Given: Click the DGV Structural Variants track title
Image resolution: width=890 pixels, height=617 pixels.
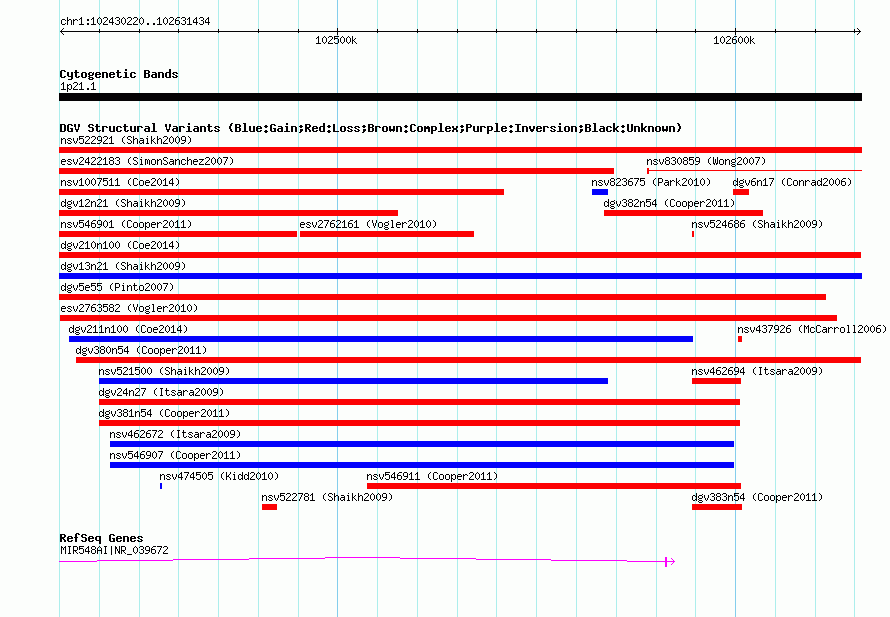Looking at the screenshot, I should (370, 128).
